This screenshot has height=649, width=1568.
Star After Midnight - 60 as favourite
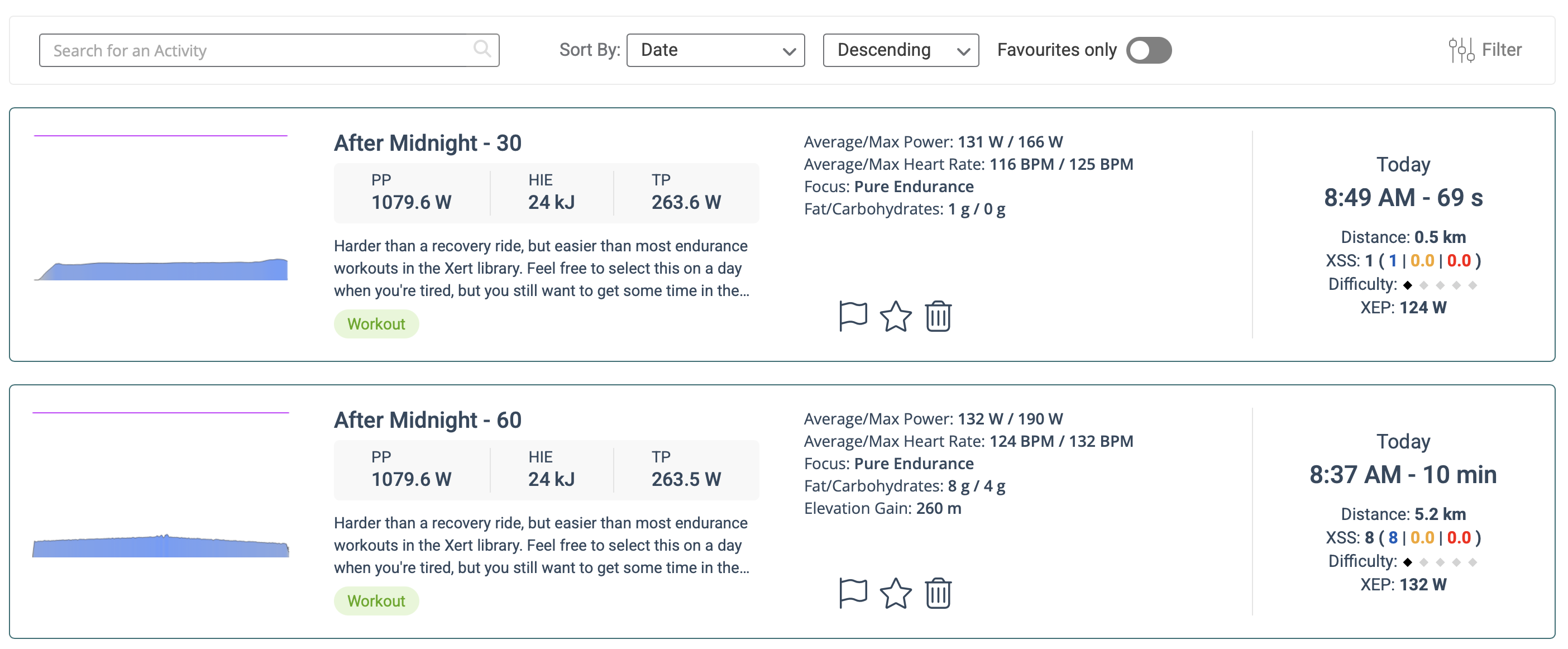click(x=895, y=593)
